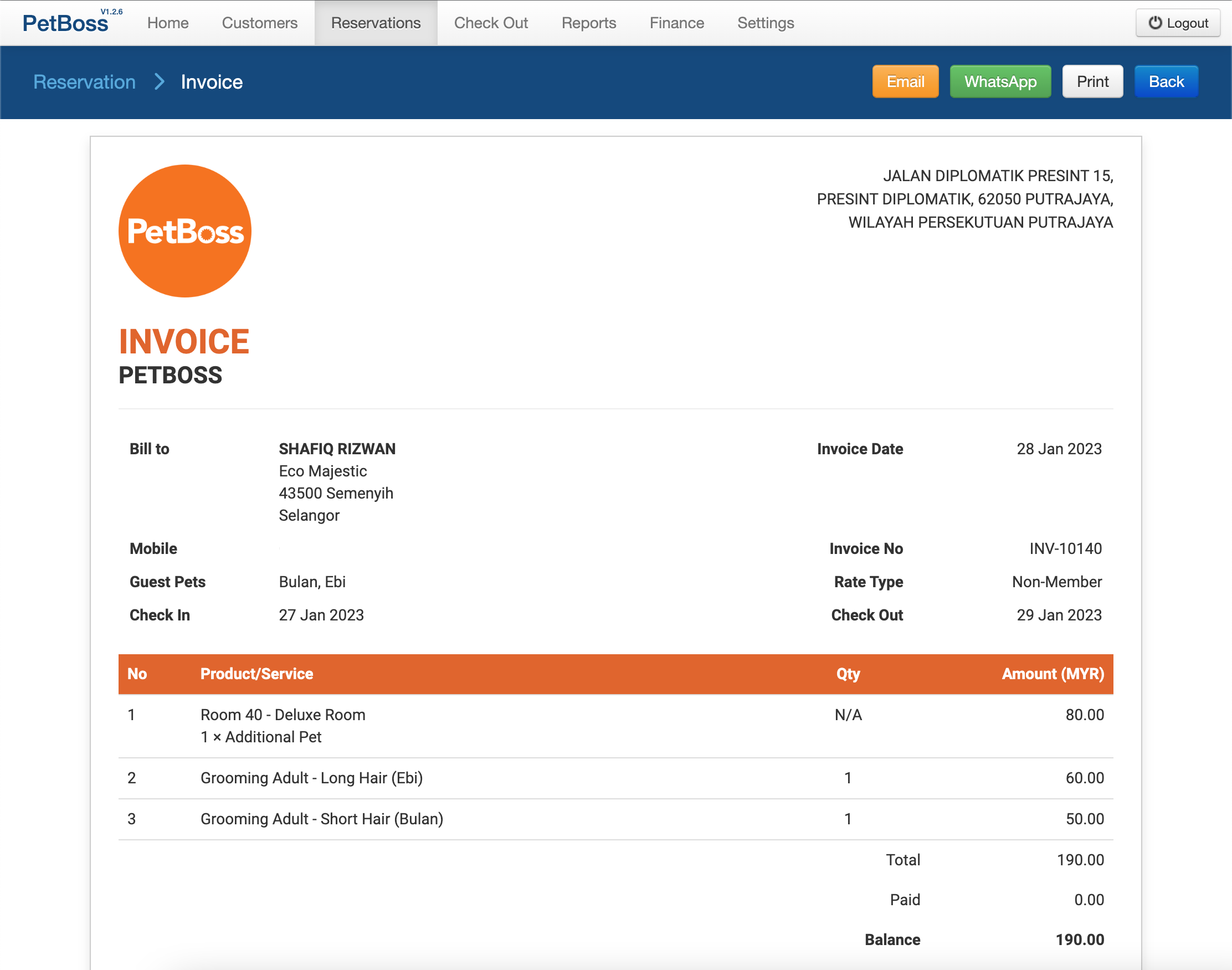Click the Amount (MYR) column header
1232x970 pixels.
[x=1053, y=674]
